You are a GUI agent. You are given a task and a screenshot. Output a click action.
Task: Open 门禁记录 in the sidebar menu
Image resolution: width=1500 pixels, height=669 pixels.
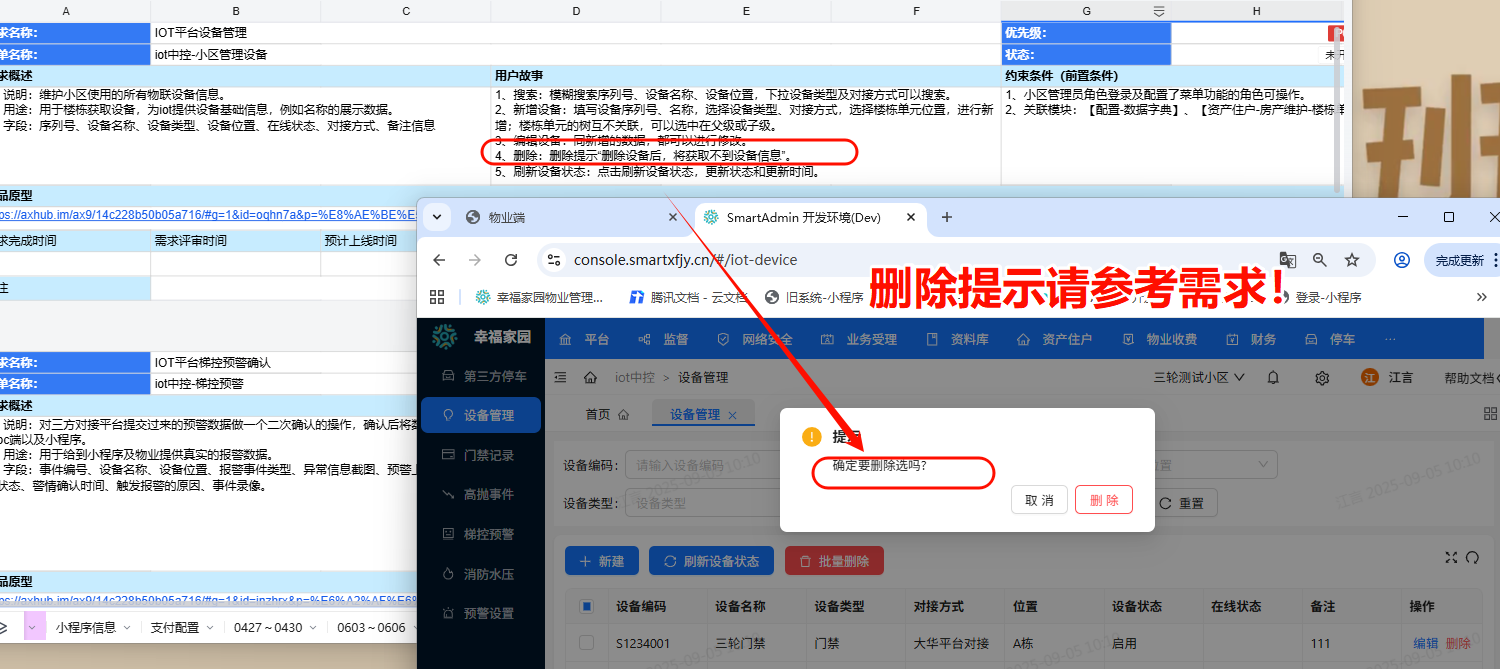[488, 455]
